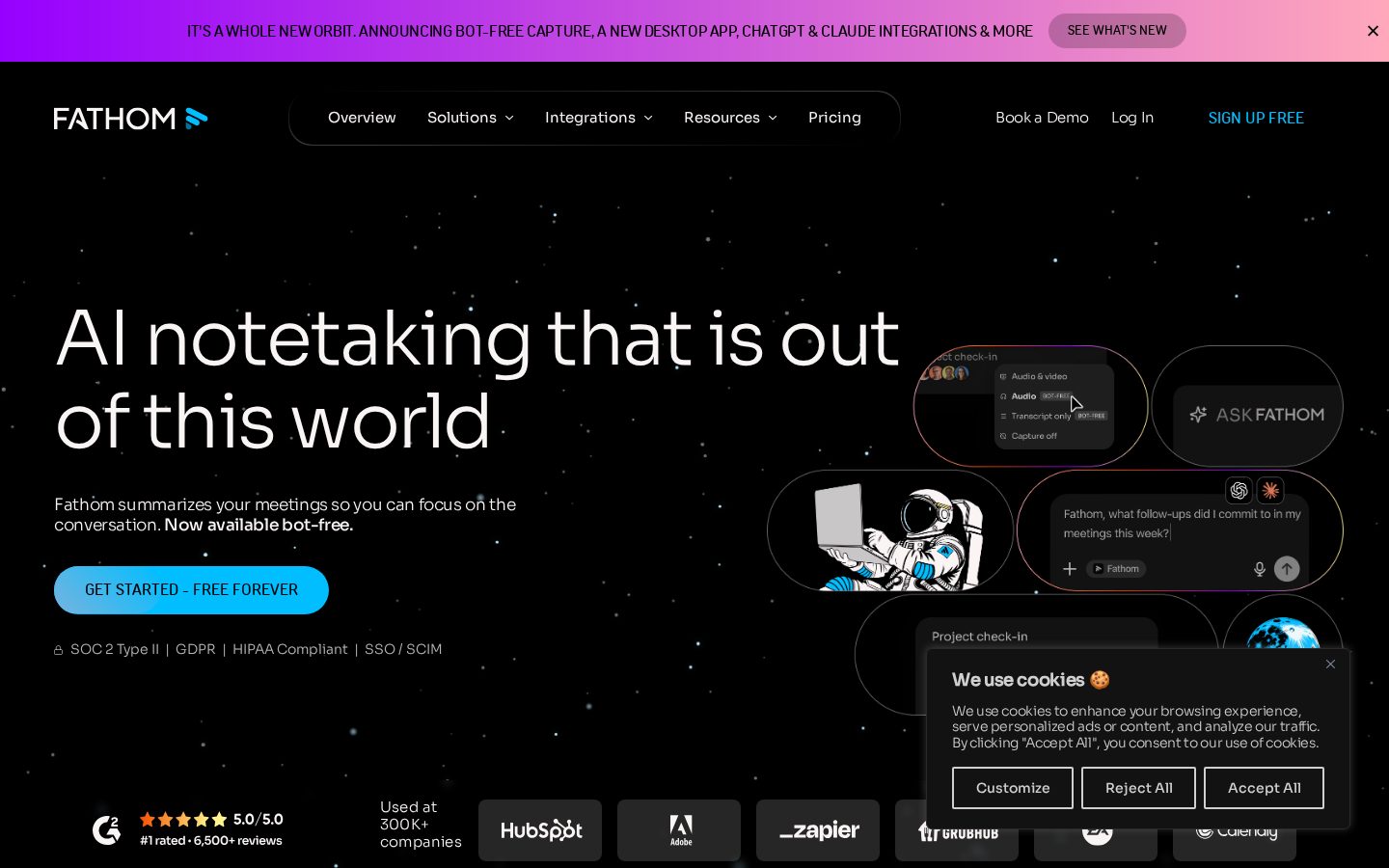This screenshot has width=1389, height=868.
Task: Click the Zapier logo tile
Action: (818, 830)
